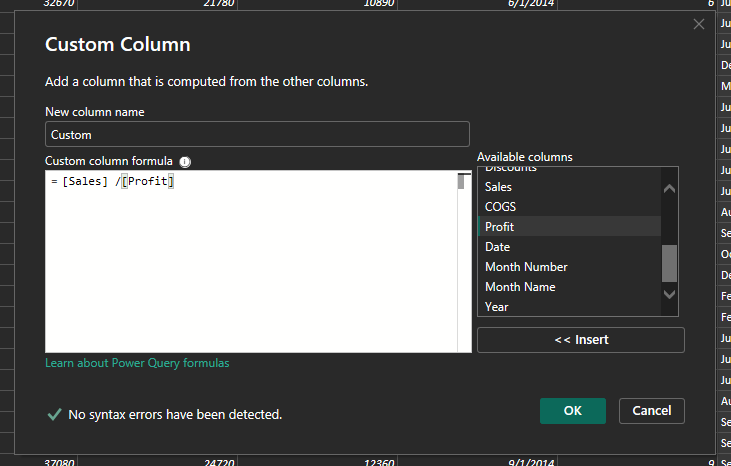Select Date in Available columns
731x466 pixels.
point(569,247)
